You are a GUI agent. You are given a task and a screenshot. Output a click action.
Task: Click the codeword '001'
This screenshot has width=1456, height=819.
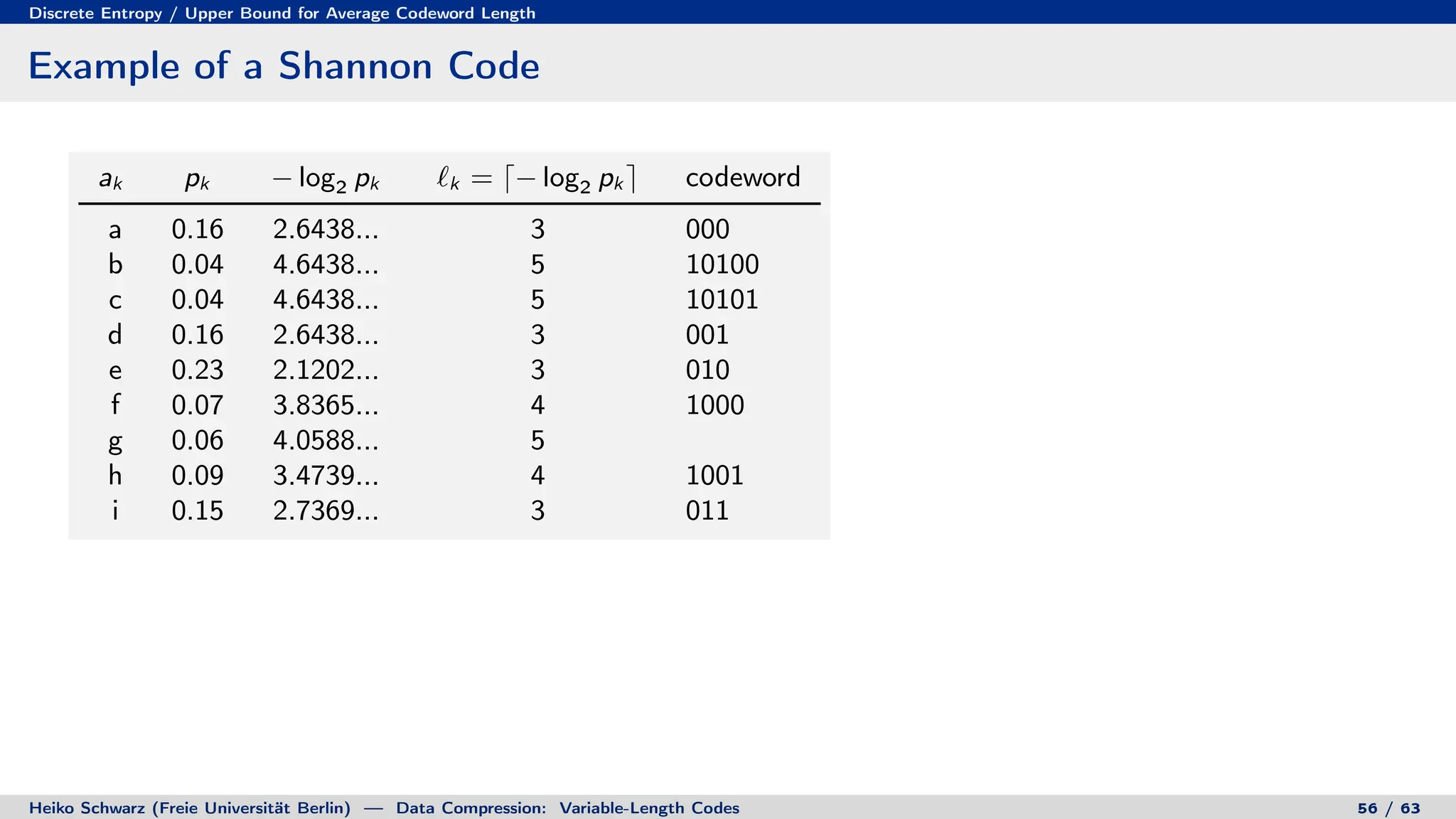pyautogui.click(x=707, y=335)
